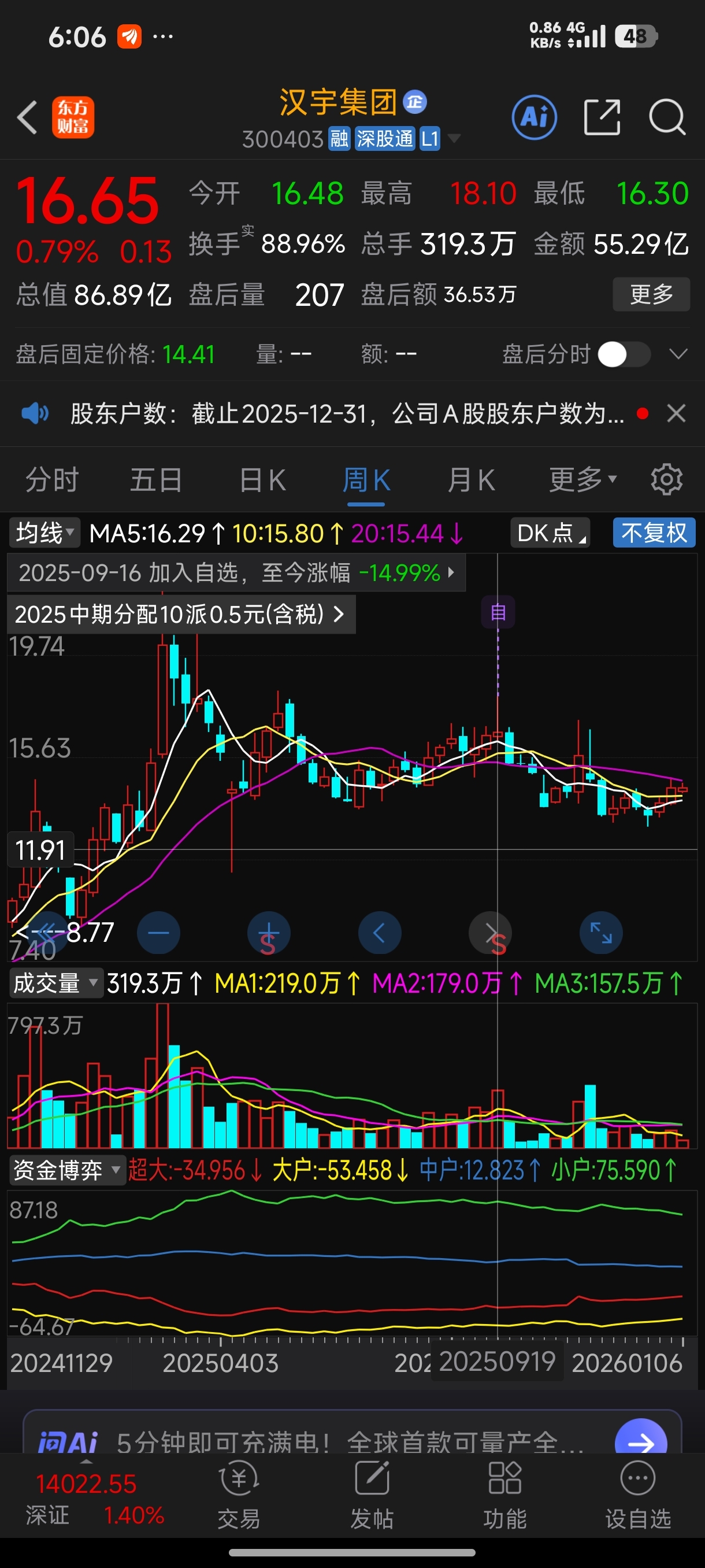Tap the zoom out minus button
This screenshot has width=705, height=1568.
point(158,933)
